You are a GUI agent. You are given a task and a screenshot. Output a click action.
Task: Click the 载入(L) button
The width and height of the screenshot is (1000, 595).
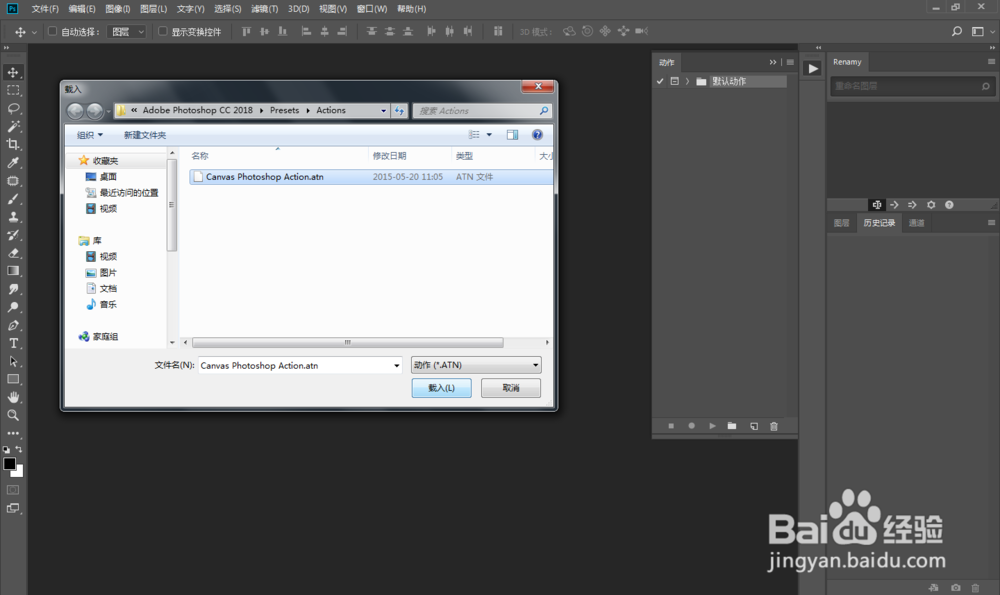click(441, 388)
